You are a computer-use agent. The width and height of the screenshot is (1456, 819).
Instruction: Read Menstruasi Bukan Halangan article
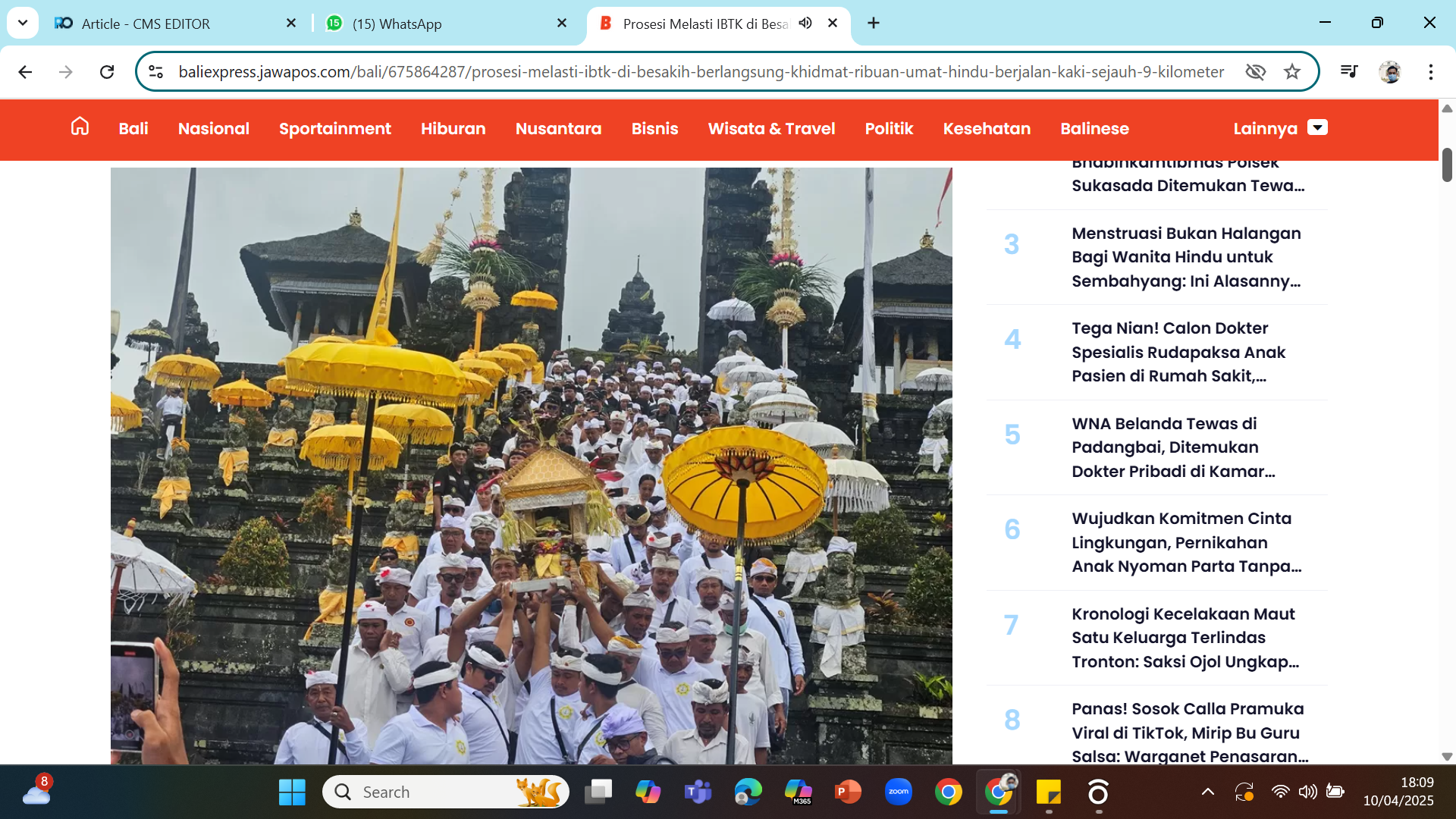(x=1187, y=257)
